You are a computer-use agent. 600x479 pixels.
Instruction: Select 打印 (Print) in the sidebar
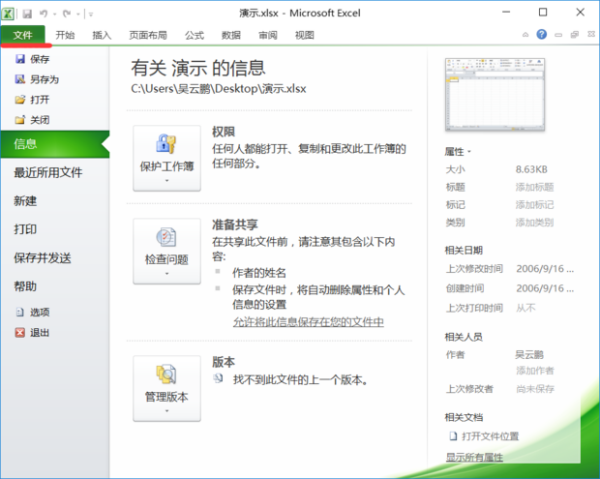pyautogui.click(x=25, y=229)
